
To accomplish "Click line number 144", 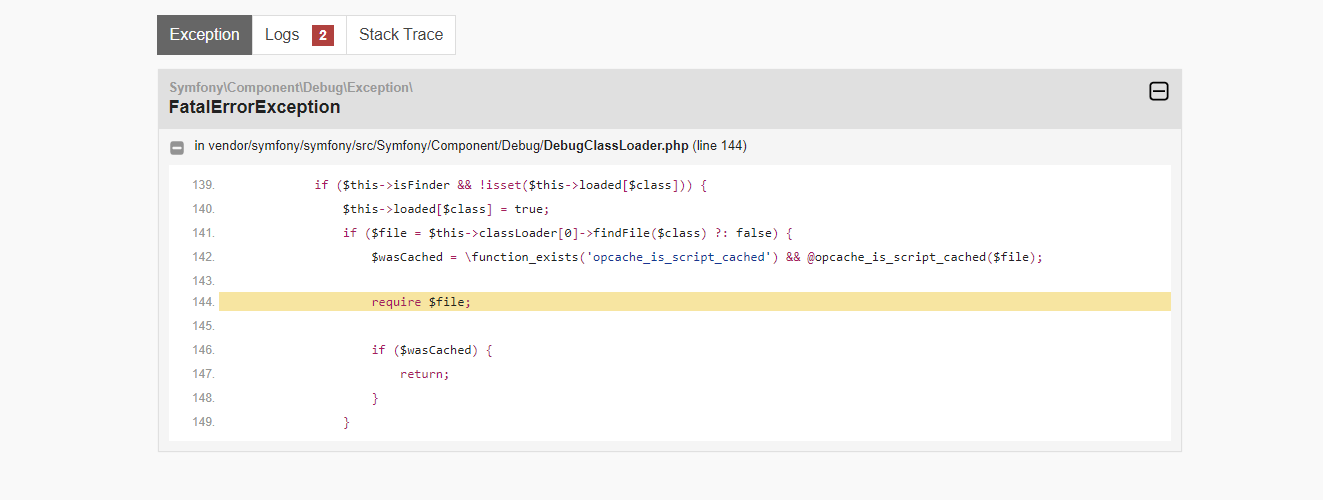I will click(203, 302).
